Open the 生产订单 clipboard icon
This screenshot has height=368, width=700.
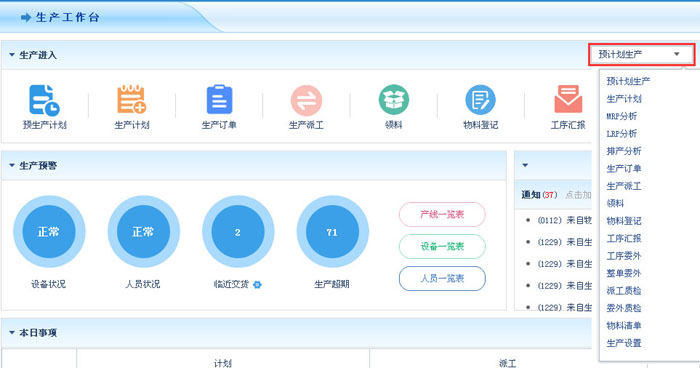coord(219,99)
